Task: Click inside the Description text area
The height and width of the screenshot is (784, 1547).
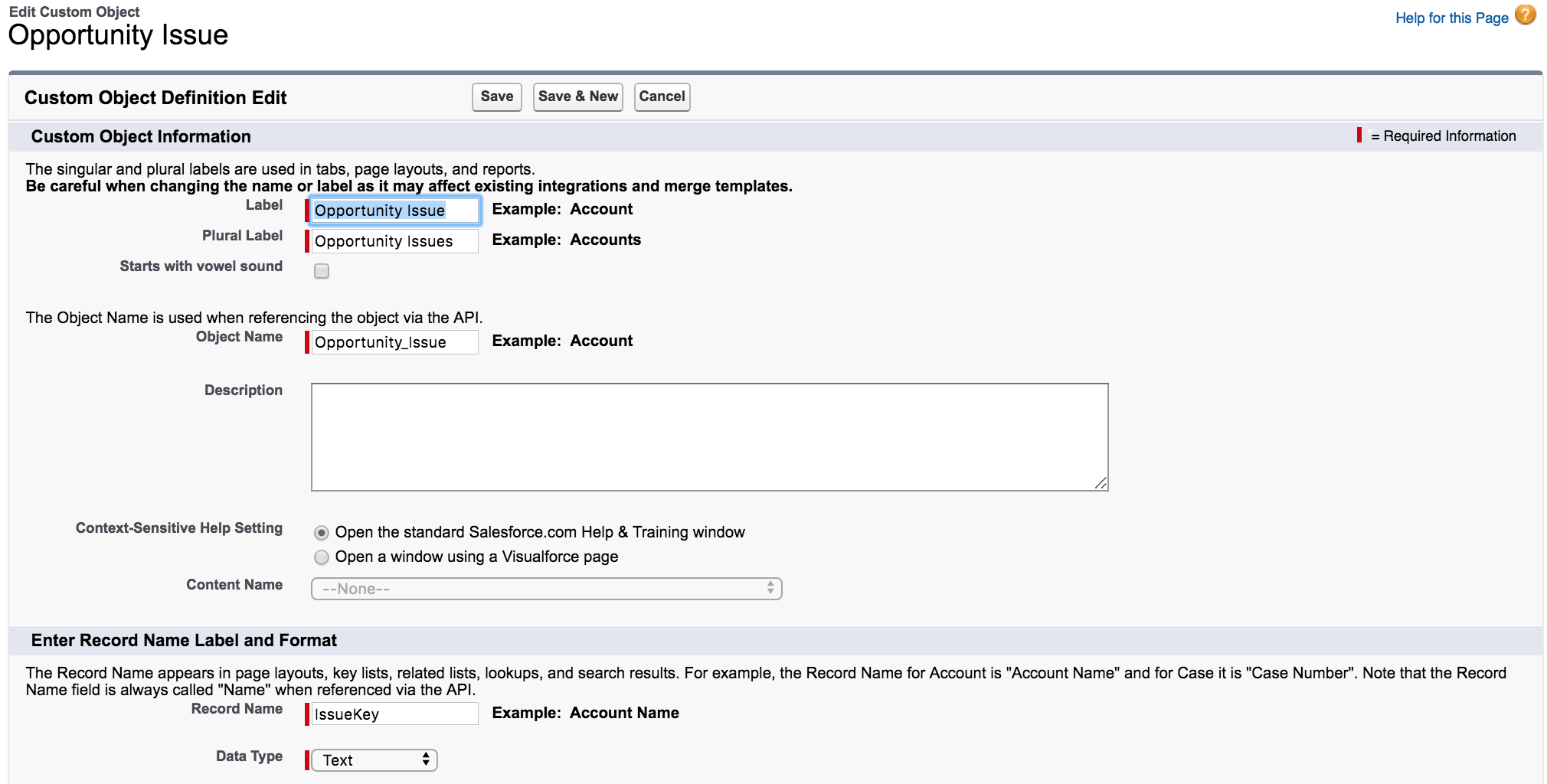Action: coord(708,436)
